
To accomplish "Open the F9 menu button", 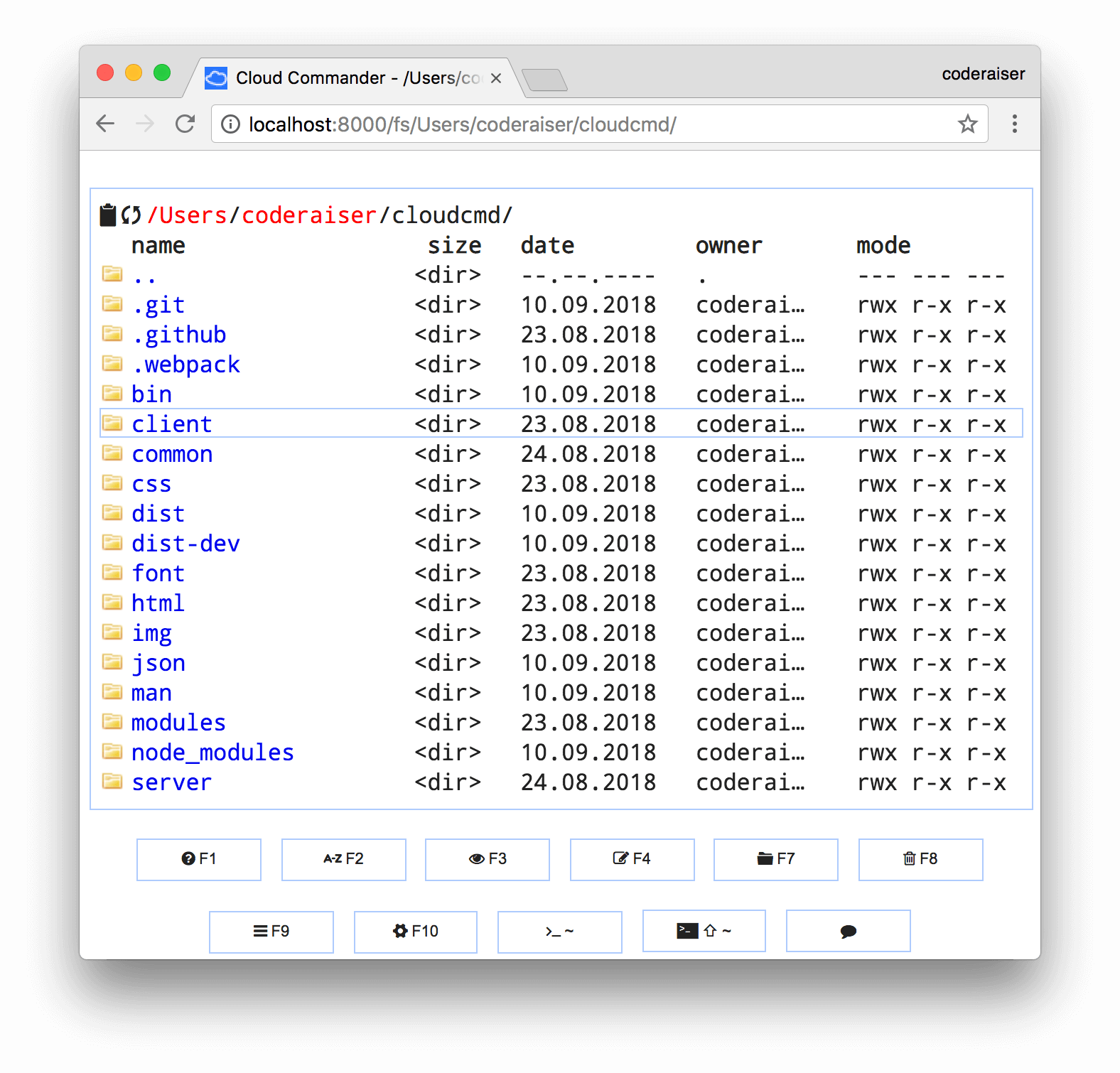I will point(271,932).
